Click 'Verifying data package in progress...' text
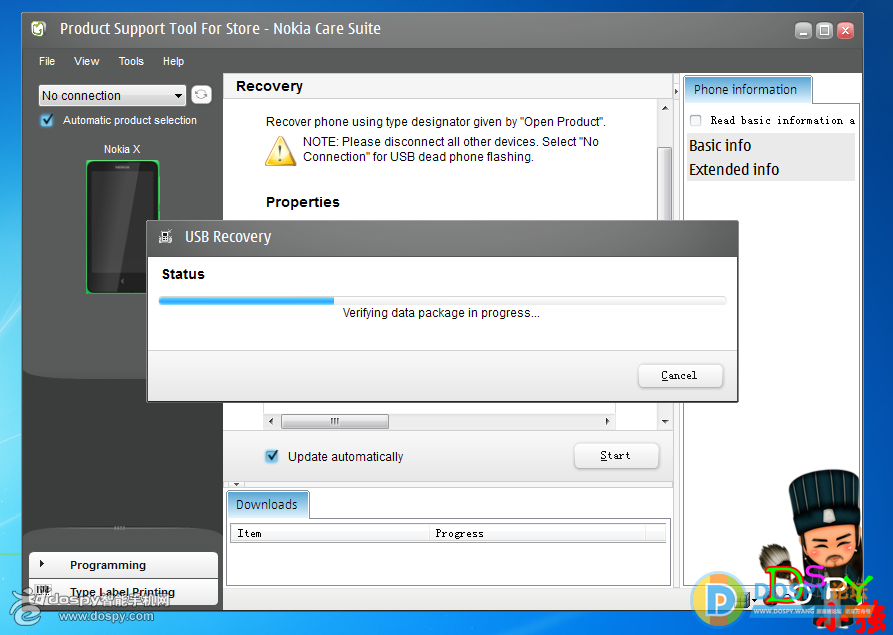This screenshot has height=635, width=893. point(441,313)
